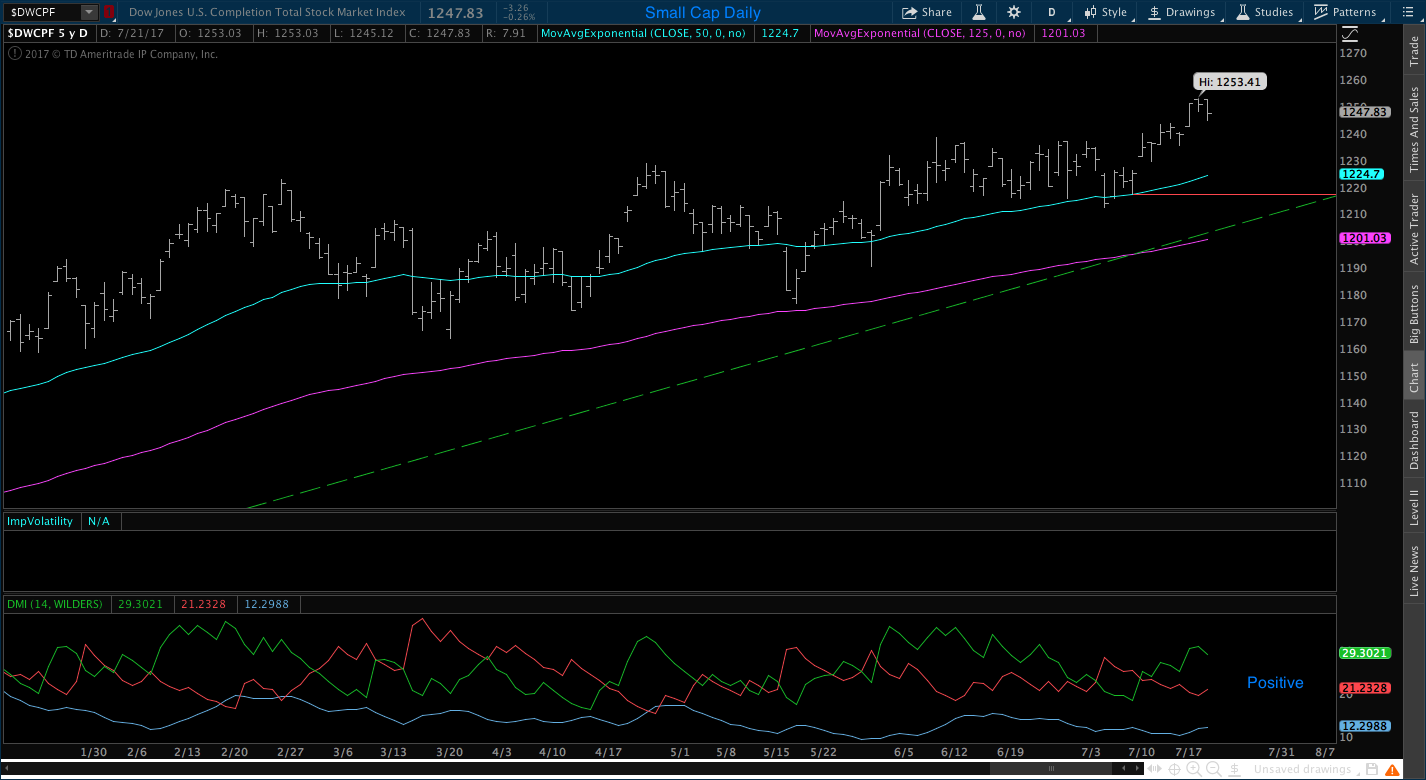Click the $DWCPF 5 y D chart label
The image size is (1426, 780).
click(48, 33)
